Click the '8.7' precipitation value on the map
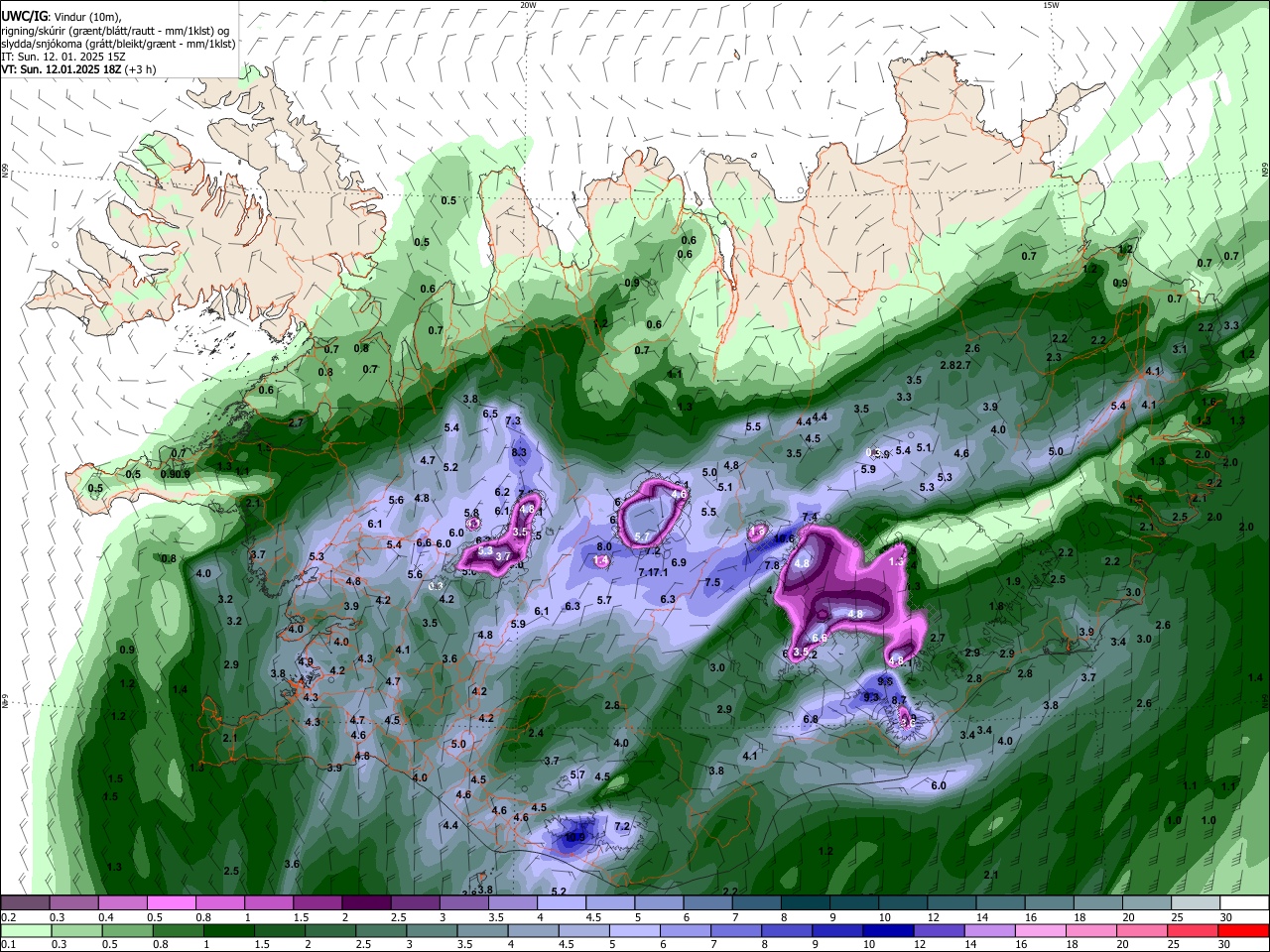1270x952 pixels. [899, 700]
